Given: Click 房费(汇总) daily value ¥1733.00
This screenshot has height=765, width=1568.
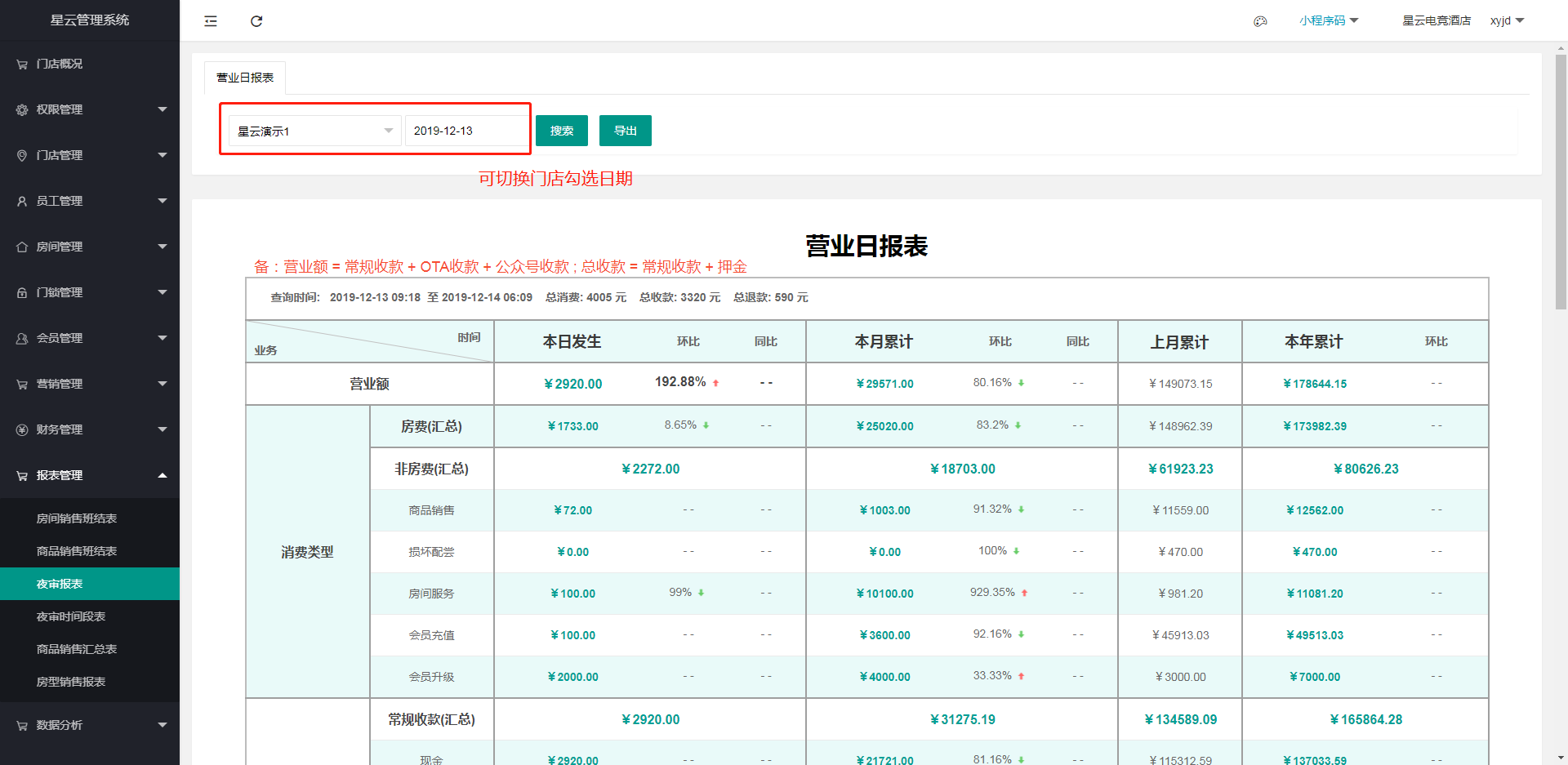Looking at the screenshot, I should point(573,426).
